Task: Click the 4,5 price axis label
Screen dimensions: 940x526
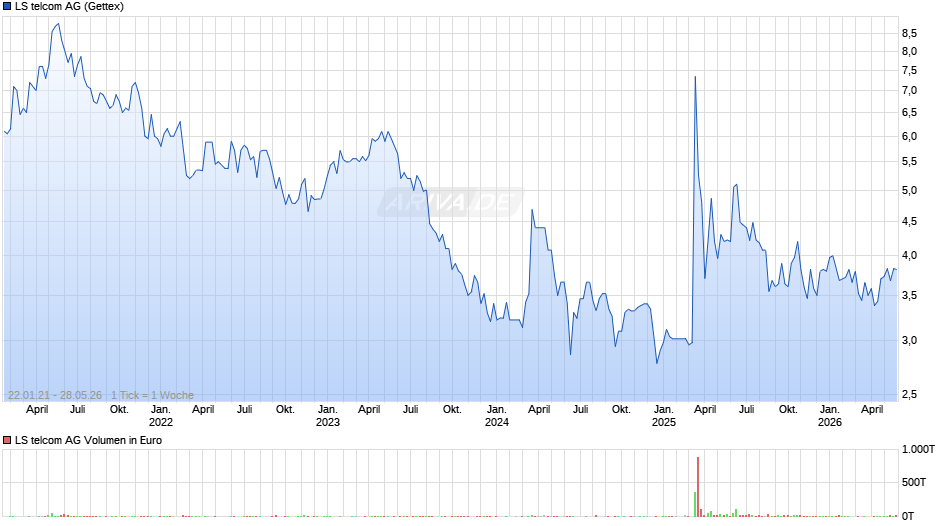Action: [x=909, y=222]
